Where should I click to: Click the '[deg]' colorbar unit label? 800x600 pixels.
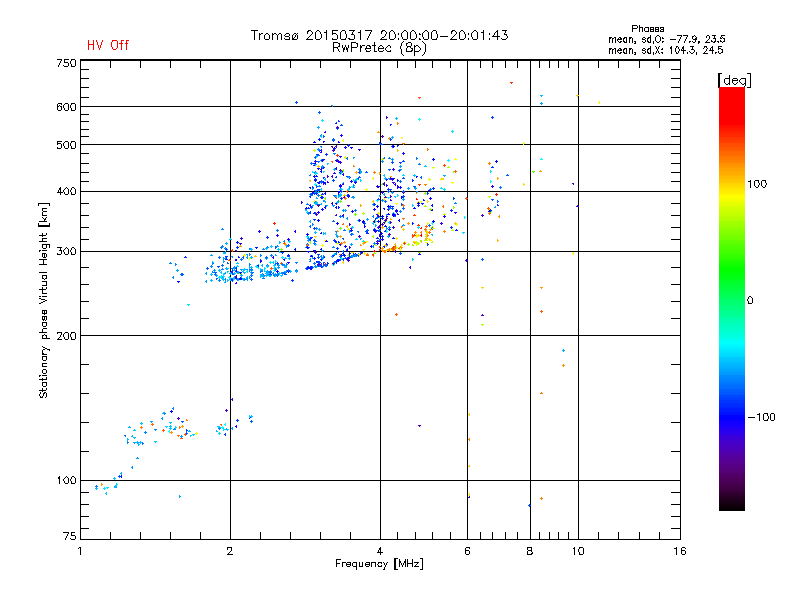pyautogui.click(x=734, y=80)
